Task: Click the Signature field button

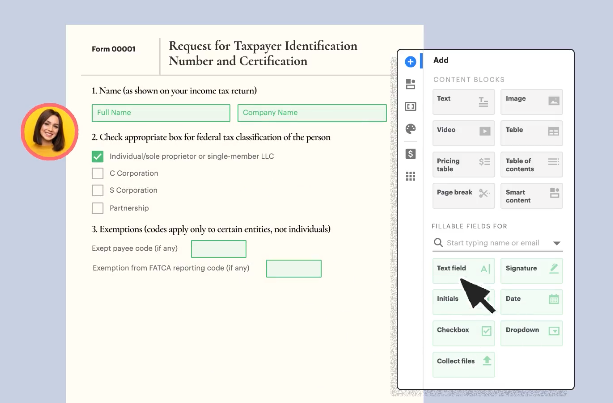Action: tap(532, 269)
